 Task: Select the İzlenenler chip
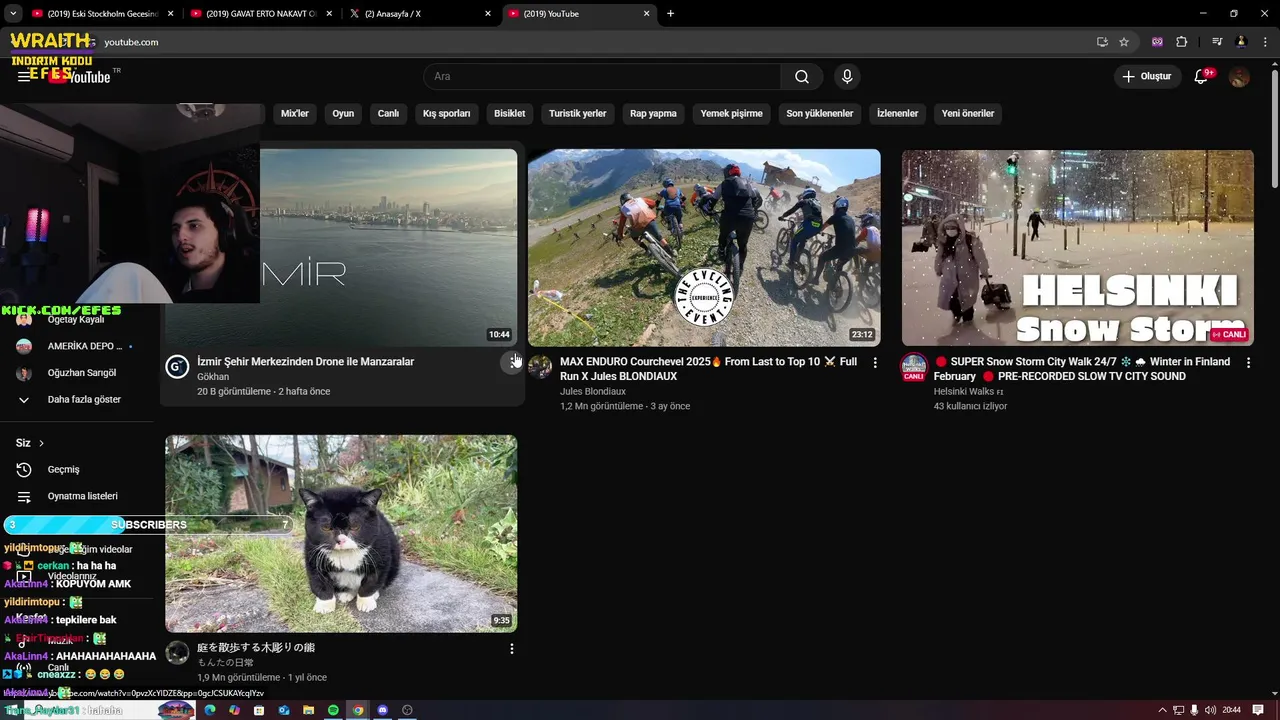click(897, 114)
